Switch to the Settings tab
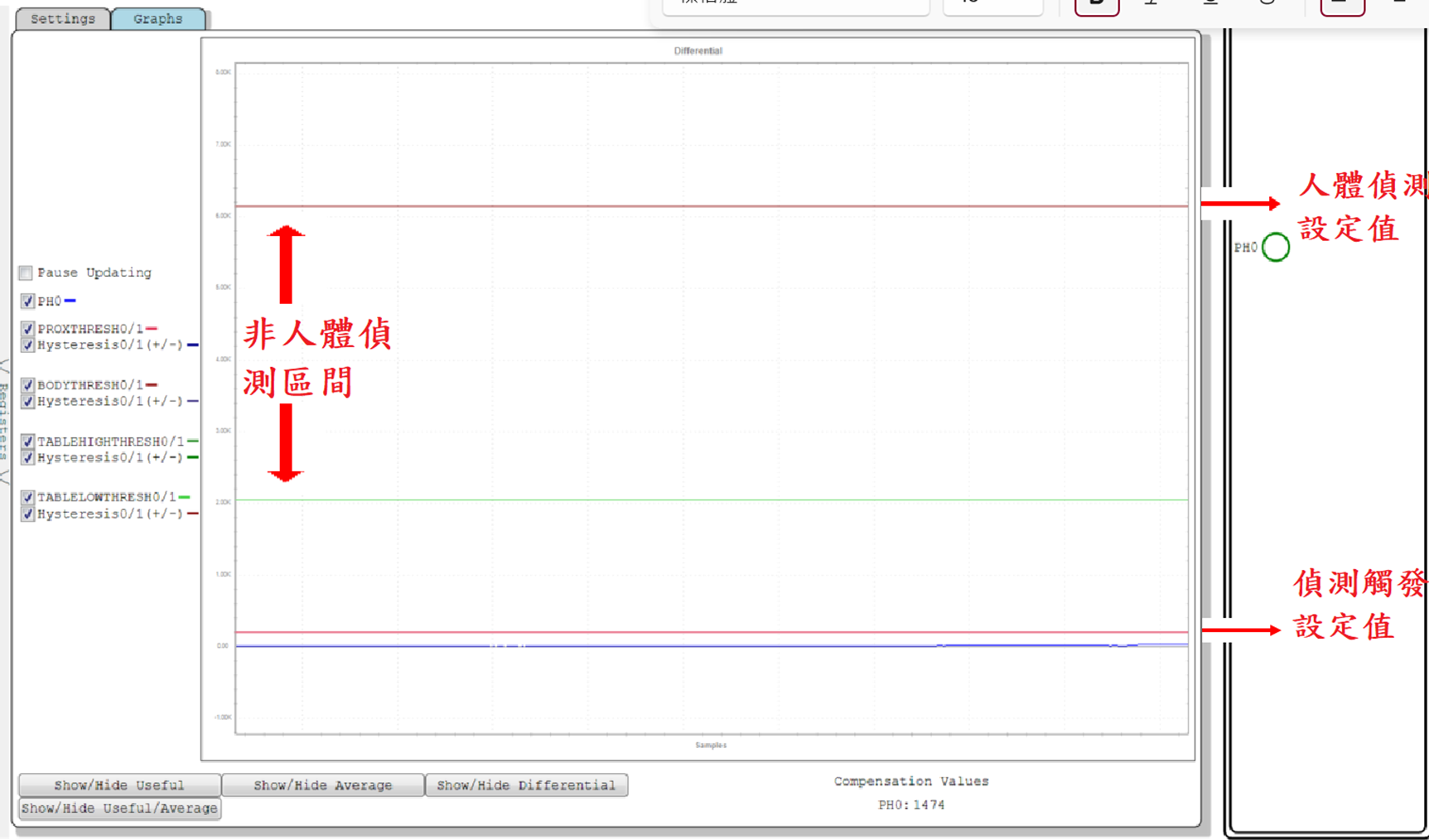 pos(62,18)
